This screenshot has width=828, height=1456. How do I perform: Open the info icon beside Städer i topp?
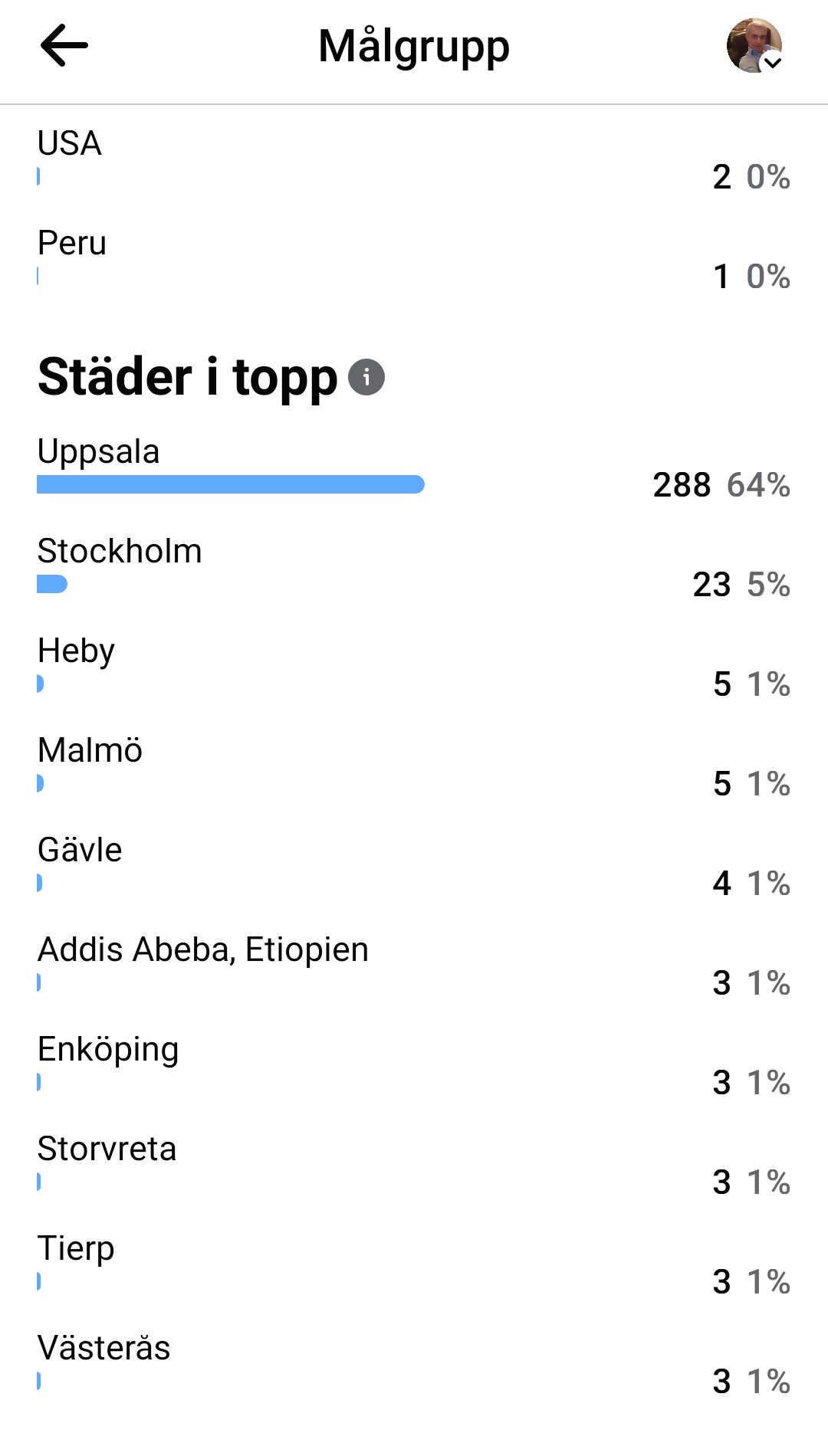click(x=366, y=377)
